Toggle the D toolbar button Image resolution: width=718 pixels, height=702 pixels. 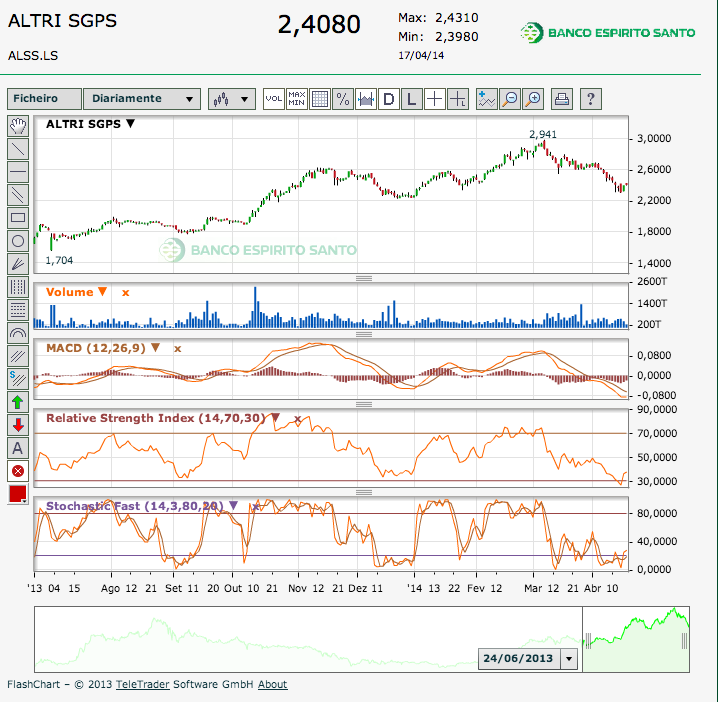click(389, 99)
